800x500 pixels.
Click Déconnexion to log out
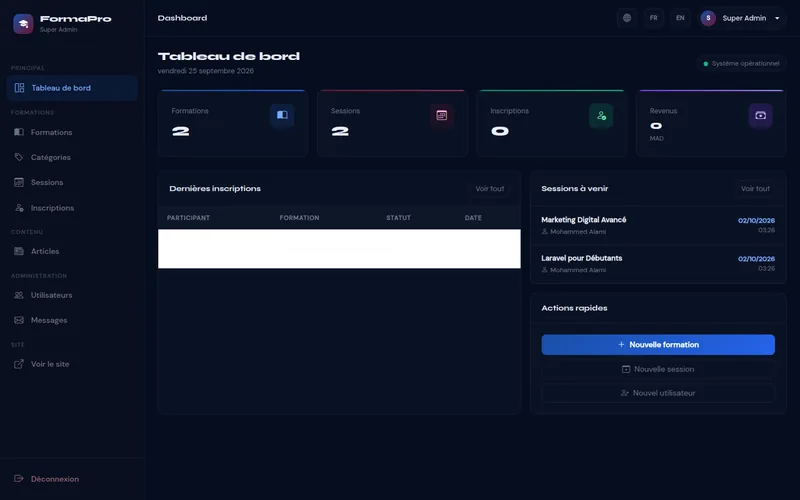72,479
